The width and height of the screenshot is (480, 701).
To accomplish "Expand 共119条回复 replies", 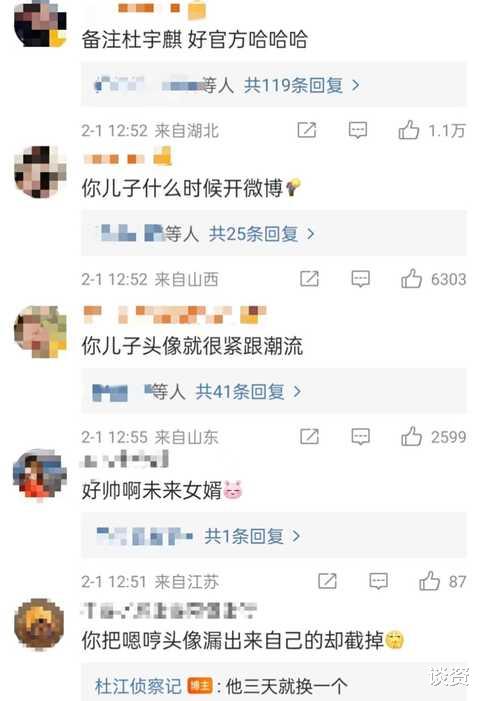I will point(302,85).
